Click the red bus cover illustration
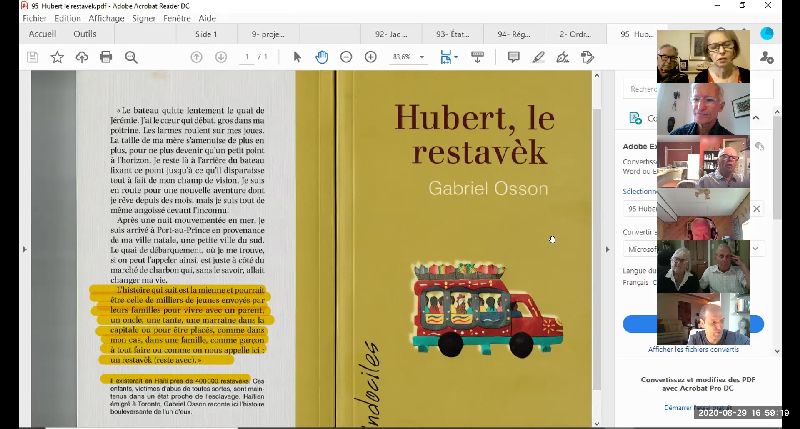 pyautogui.click(x=487, y=309)
